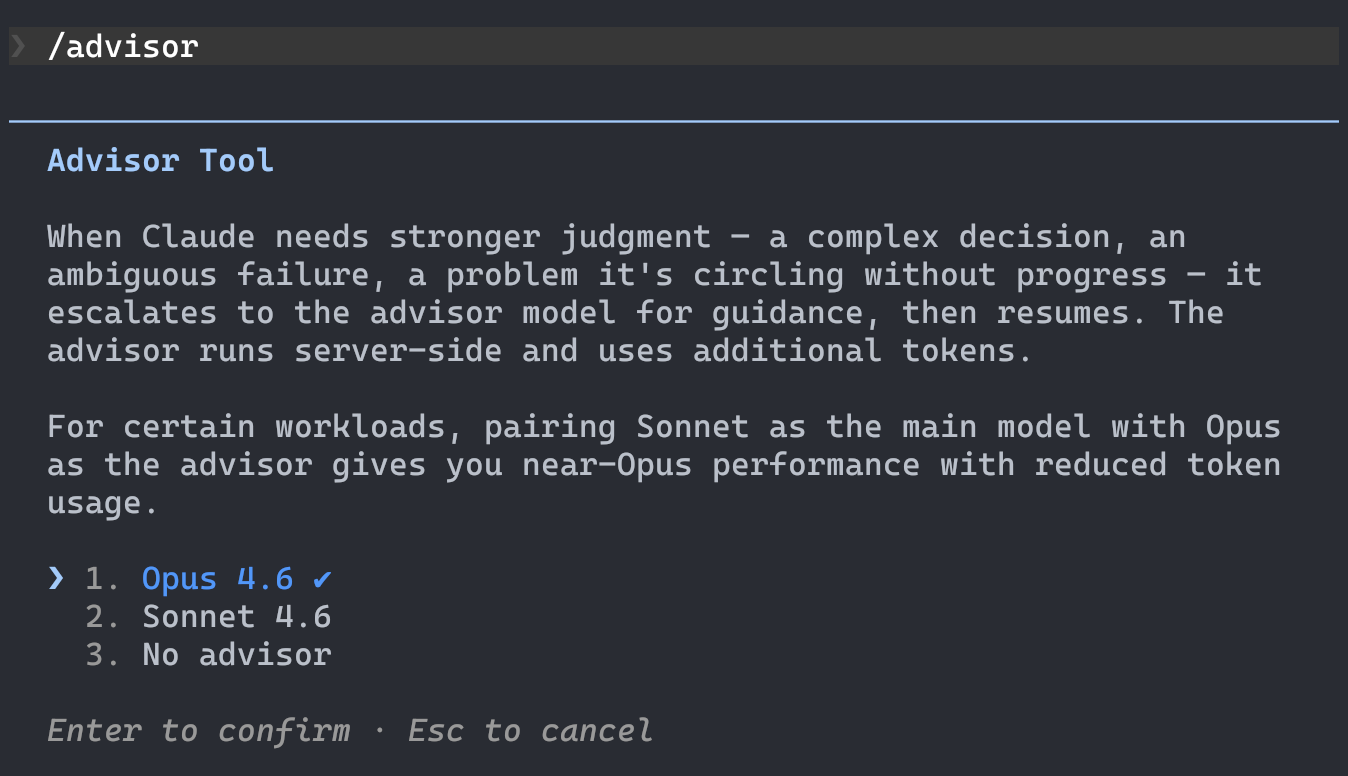Click the Enter to confirm hint
This screenshot has height=776, width=1348.
[198, 731]
